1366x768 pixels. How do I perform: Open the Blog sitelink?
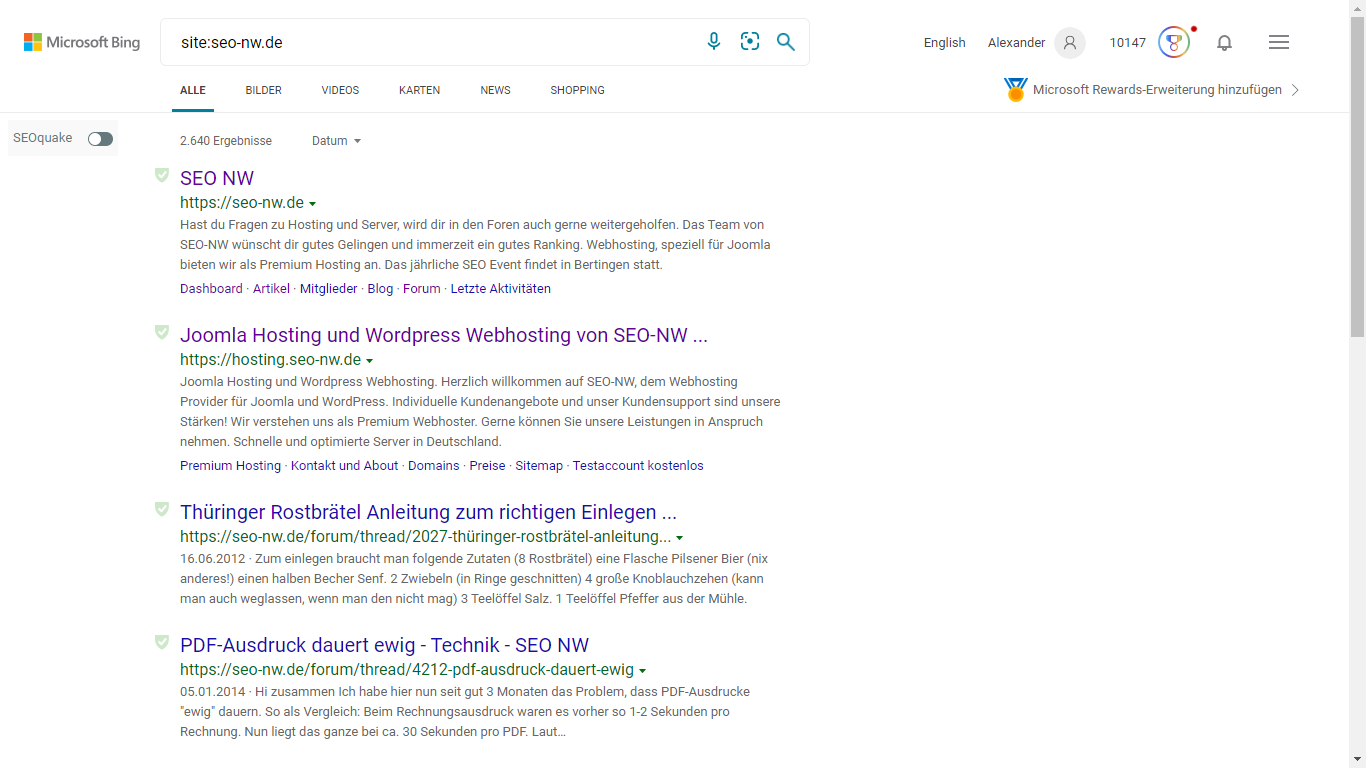coord(380,289)
